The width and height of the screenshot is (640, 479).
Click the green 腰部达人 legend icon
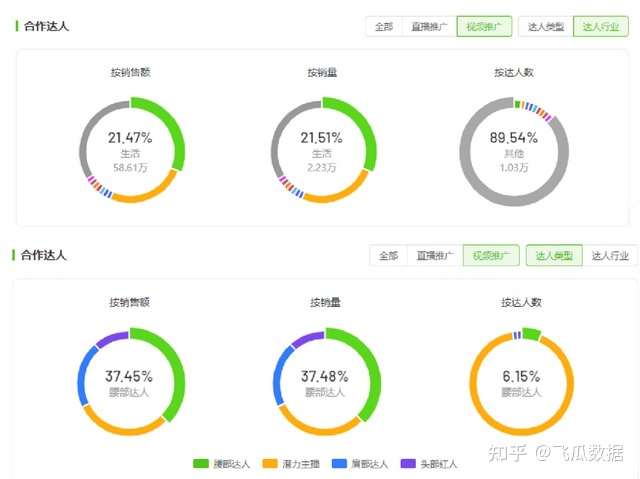point(200,464)
